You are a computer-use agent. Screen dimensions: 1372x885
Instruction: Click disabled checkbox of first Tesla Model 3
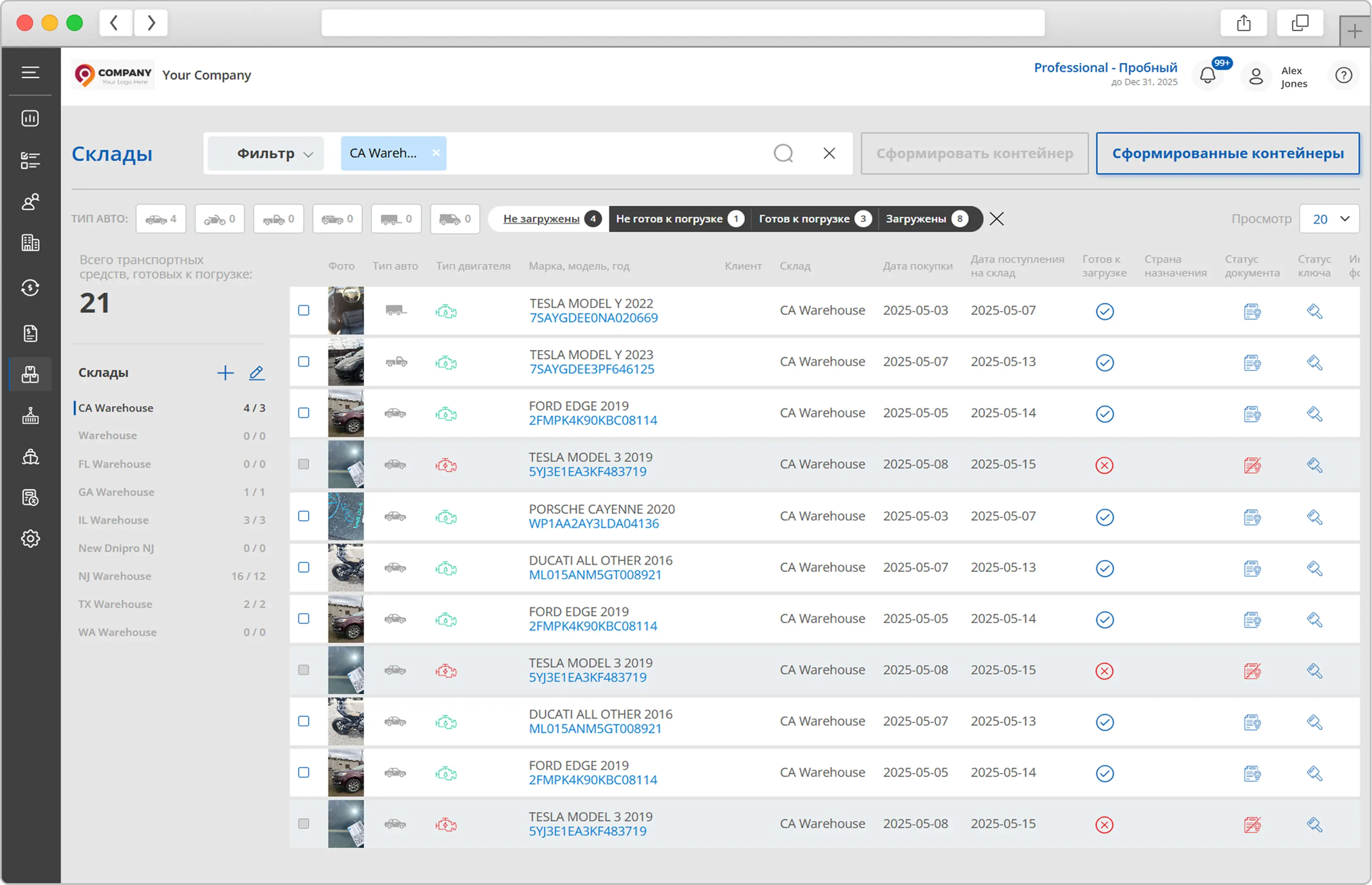click(x=303, y=464)
